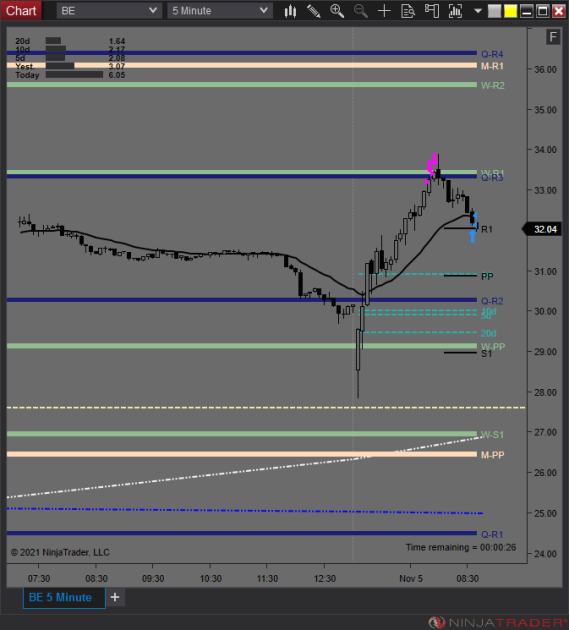569x630 pixels.
Task: Click the M-PP pivot label
Action: tap(493, 455)
